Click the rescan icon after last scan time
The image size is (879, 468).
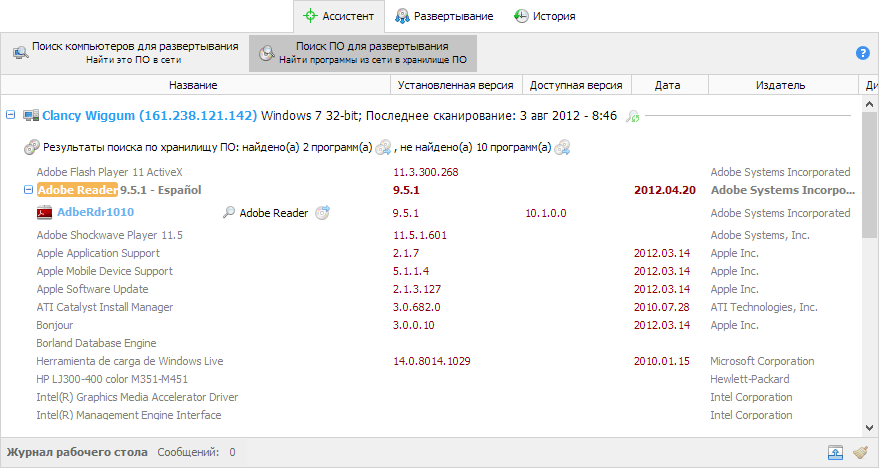coord(632,117)
